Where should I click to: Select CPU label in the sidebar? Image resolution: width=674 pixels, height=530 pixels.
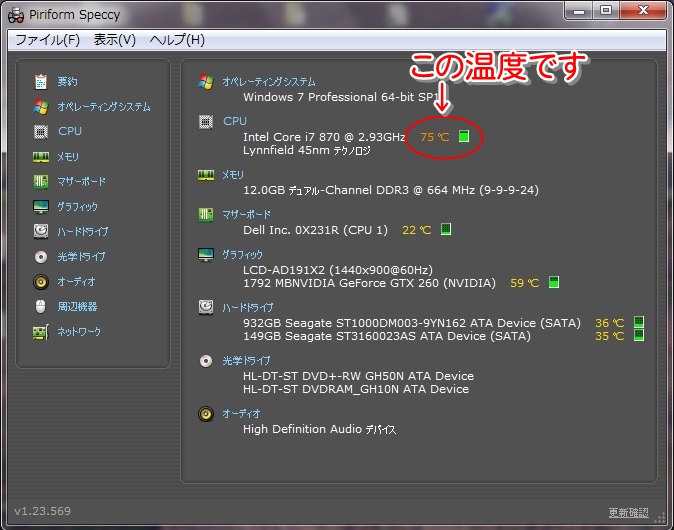(70, 131)
